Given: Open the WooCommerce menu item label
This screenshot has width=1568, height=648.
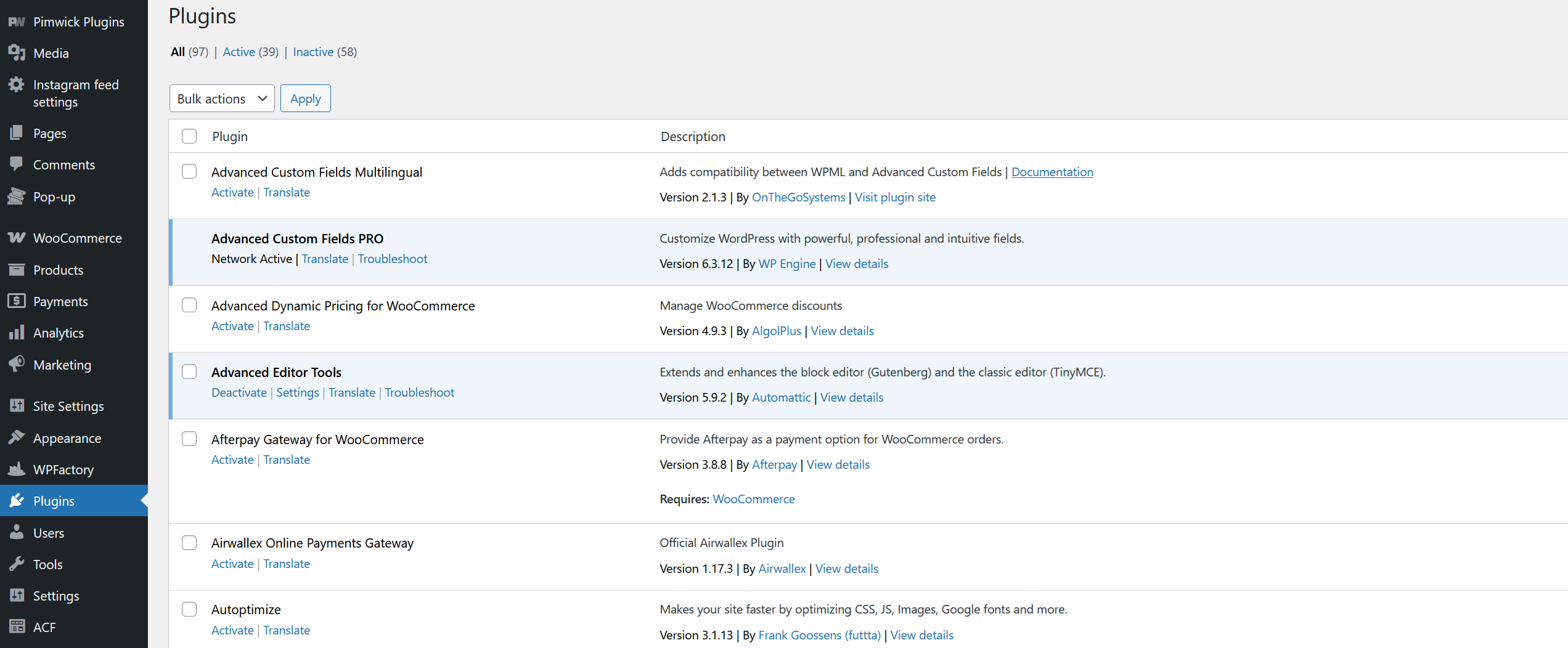Looking at the screenshot, I should 78,238.
